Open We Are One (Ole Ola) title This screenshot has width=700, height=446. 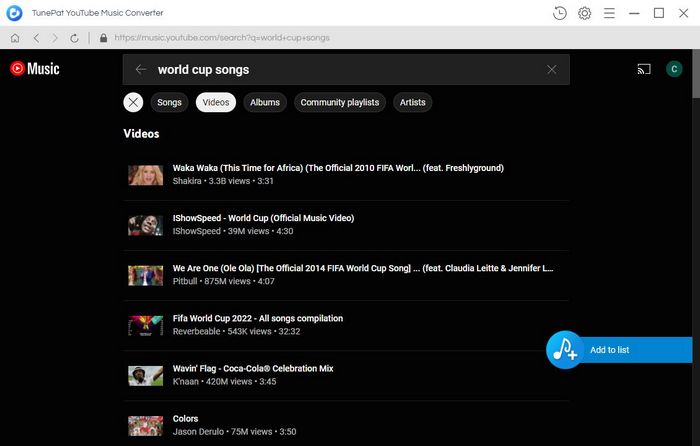pos(363,268)
